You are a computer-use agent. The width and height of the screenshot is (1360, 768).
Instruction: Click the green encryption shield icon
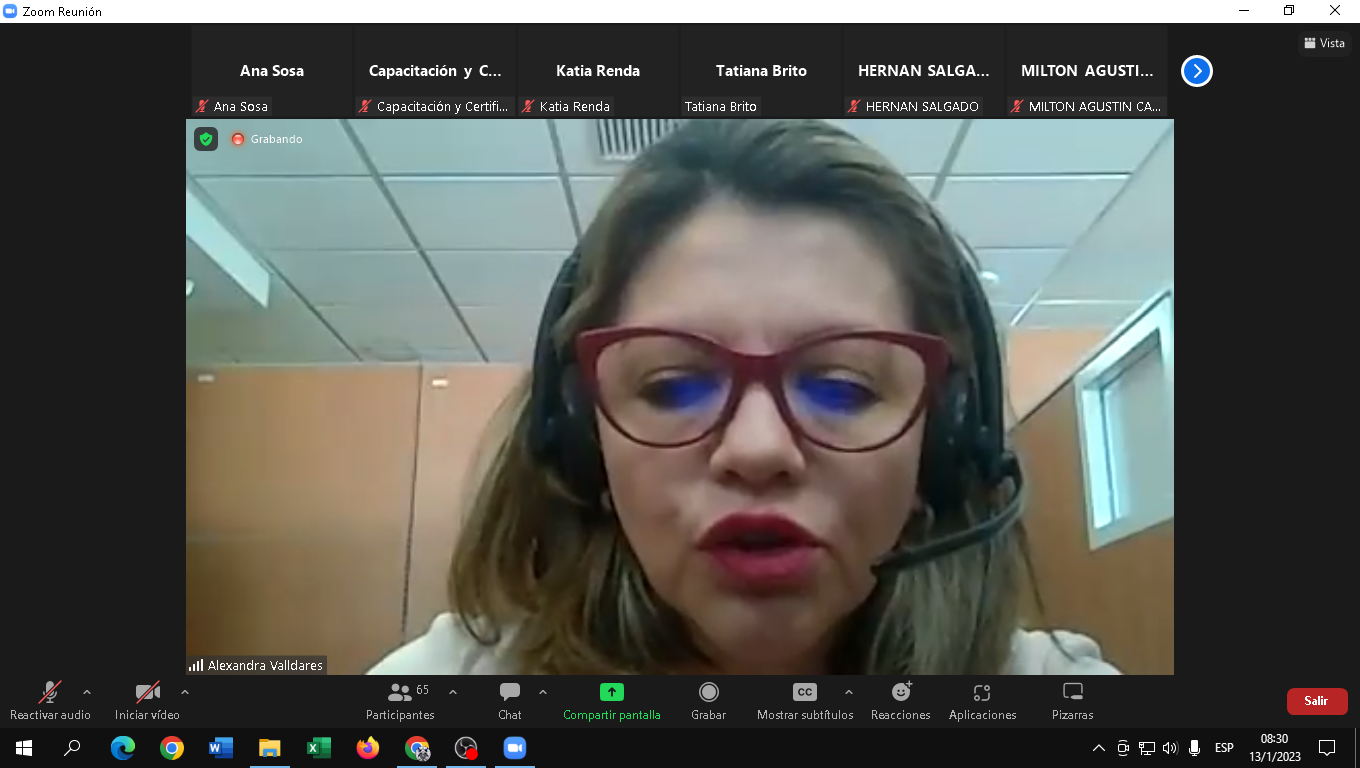pyautogui.click(x=206, y=139)
